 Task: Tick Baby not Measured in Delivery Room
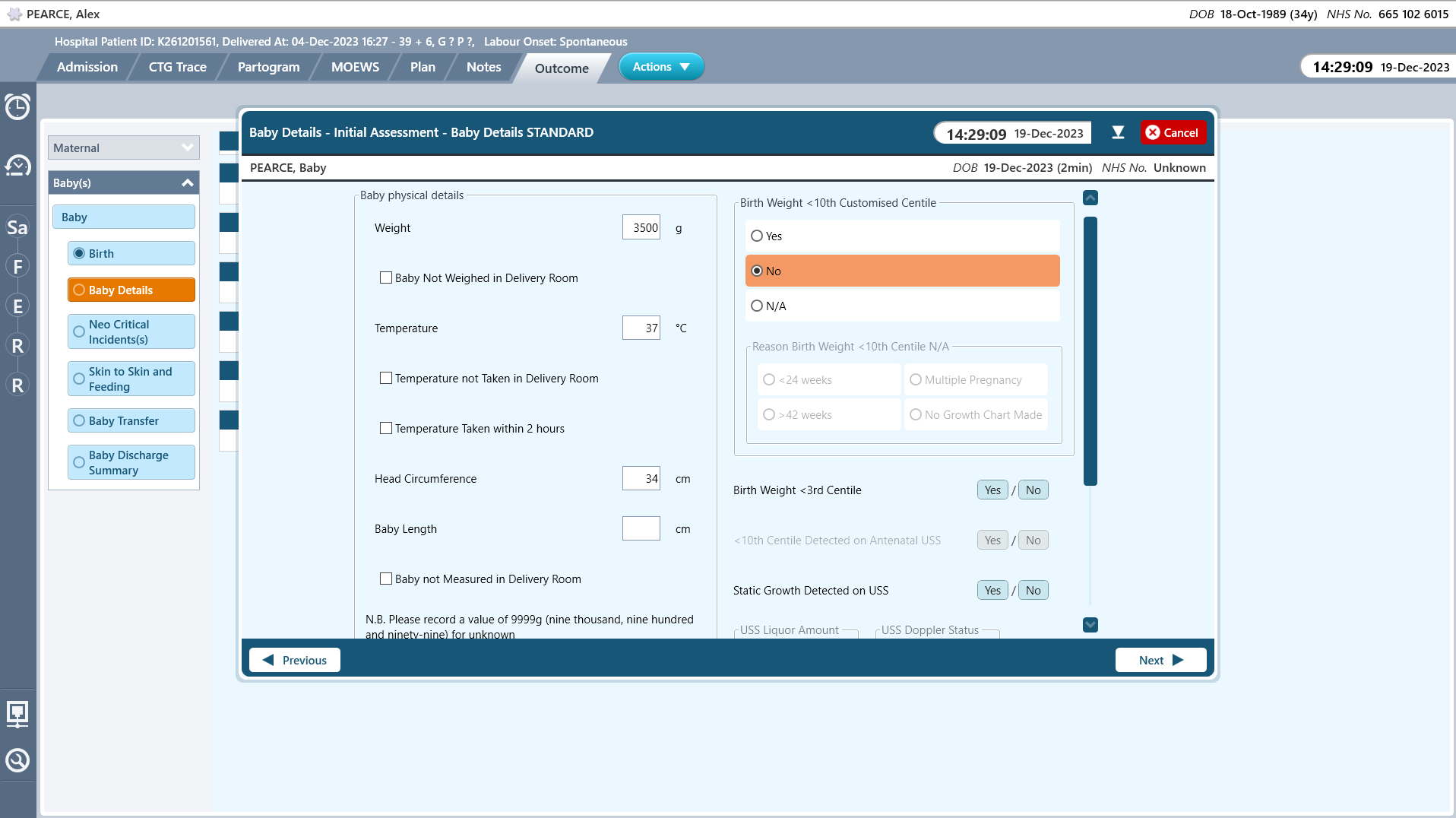click(386, 579)
